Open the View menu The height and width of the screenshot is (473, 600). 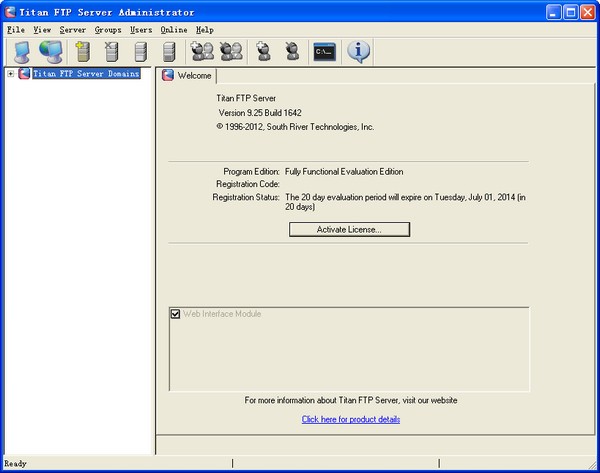(x=42, y=30)
